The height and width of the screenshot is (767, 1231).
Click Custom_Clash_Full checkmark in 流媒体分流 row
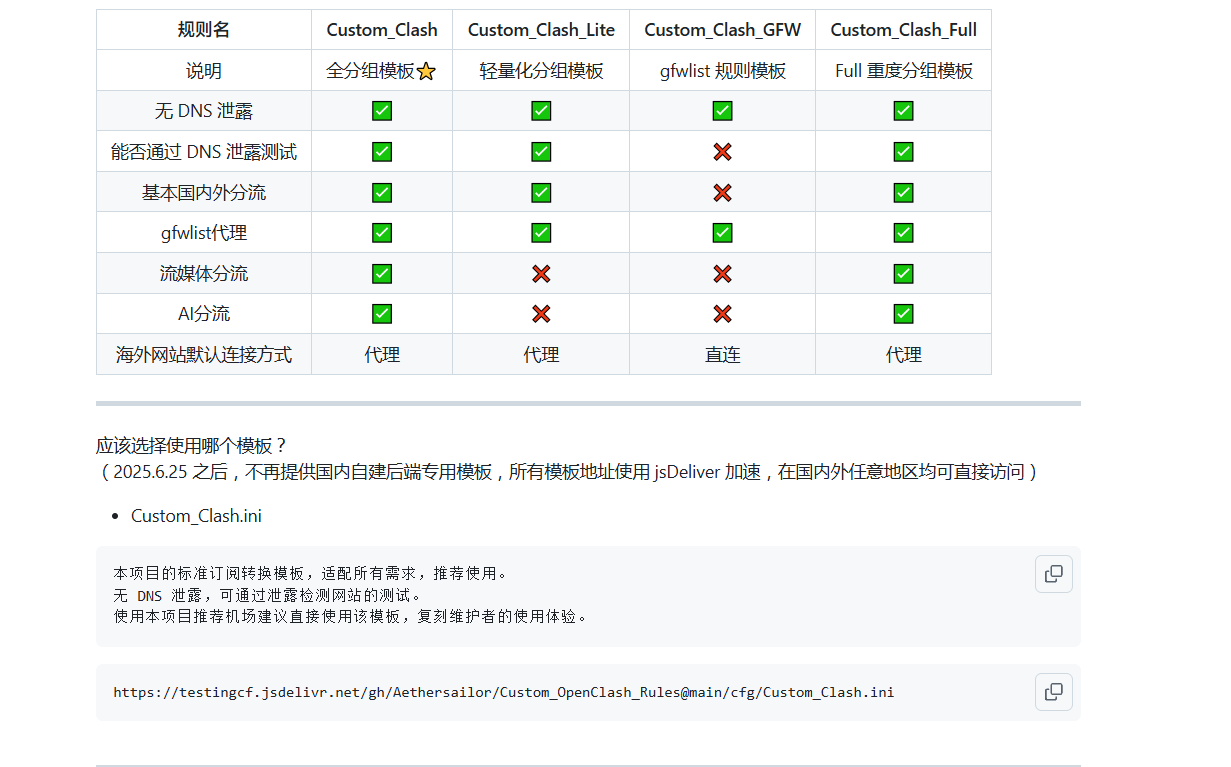click(903, 273)
